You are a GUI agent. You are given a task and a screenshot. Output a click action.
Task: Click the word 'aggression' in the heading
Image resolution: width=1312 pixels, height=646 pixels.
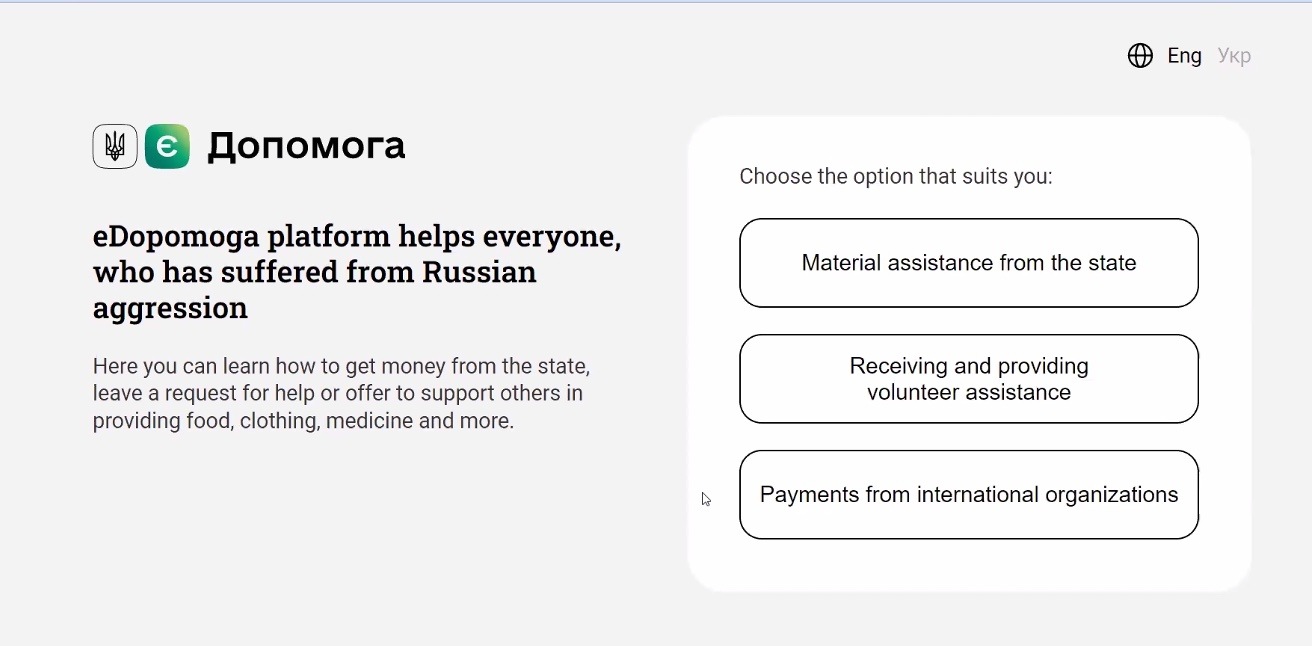point(170,308)
